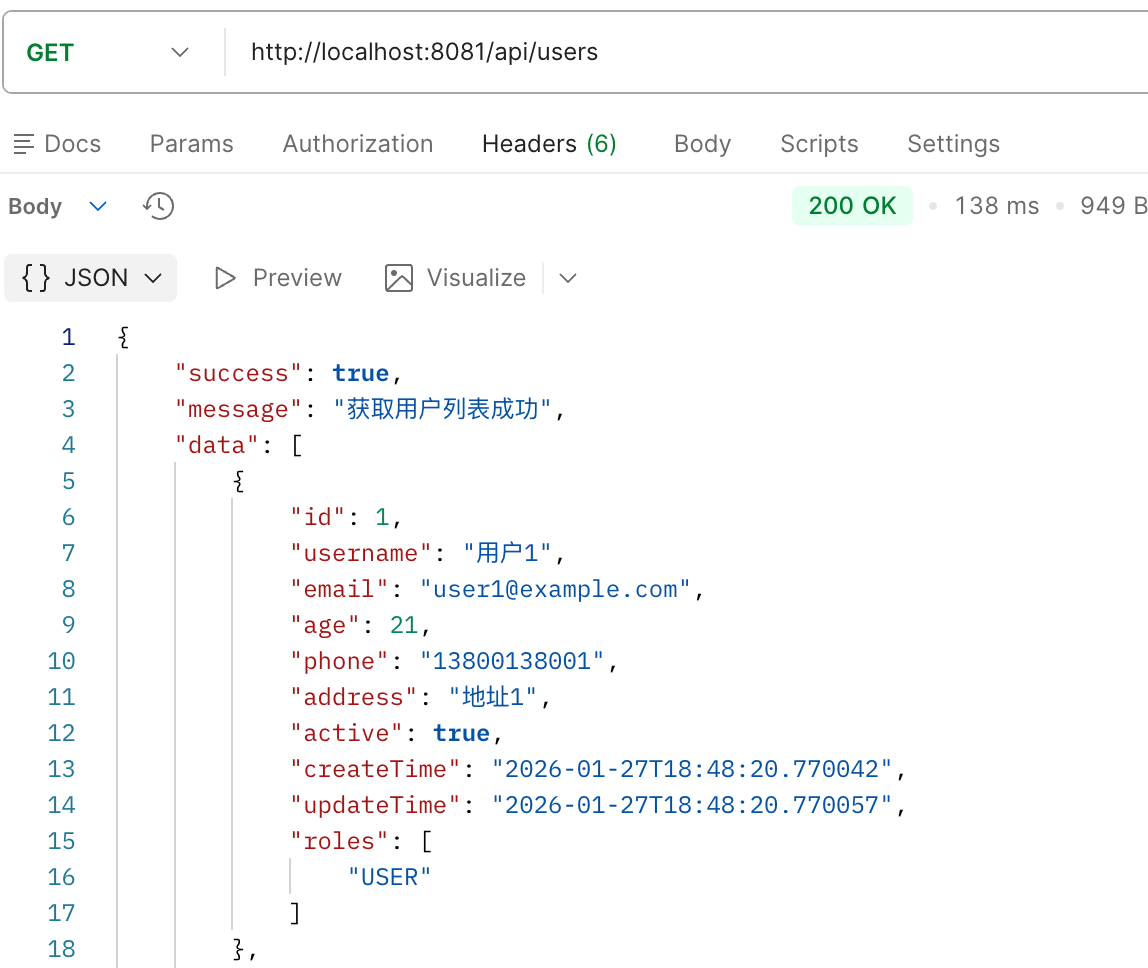Click the "message" key on line 3
The image size is (1148, 968).
pos(238,409)
